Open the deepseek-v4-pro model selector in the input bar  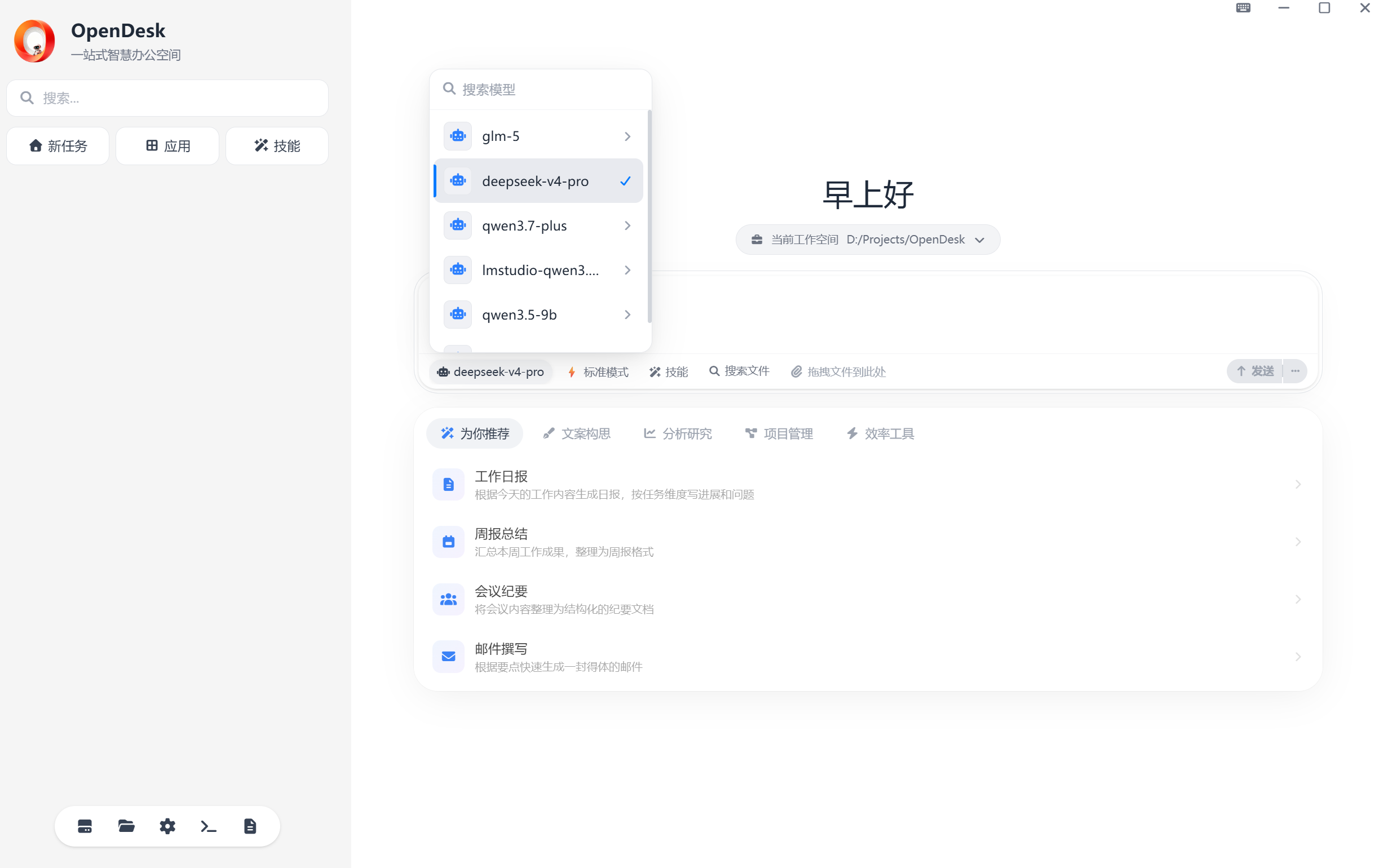[x=491, y=371]
